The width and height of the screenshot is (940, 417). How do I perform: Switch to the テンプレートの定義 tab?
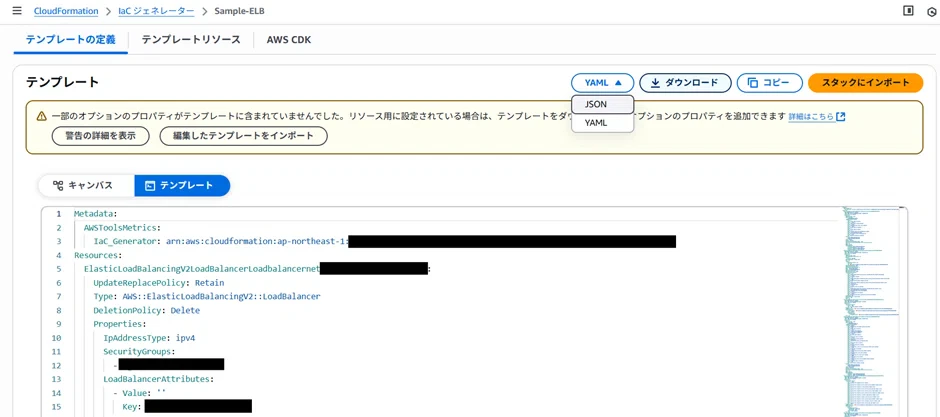[x=71, y=40]
